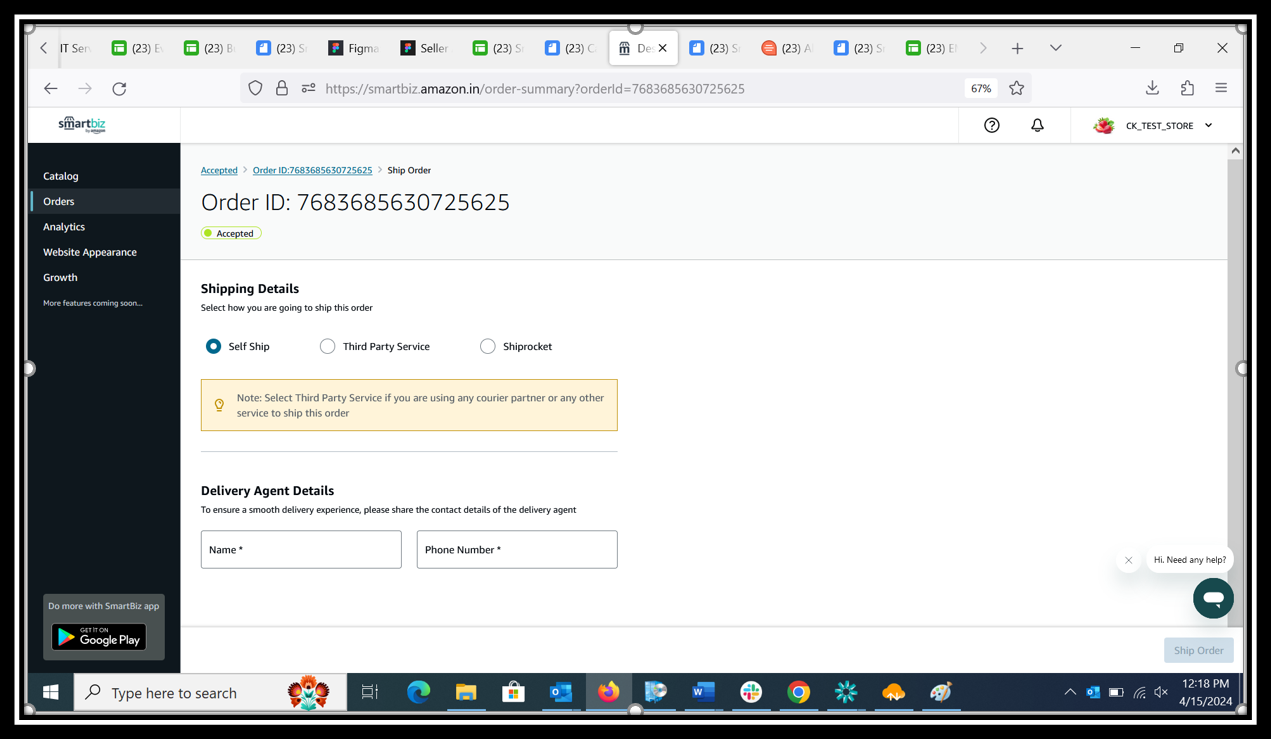List all tabs dropdown arrow
Screen dimensions: 1271x739
(x=1055, y=48)
